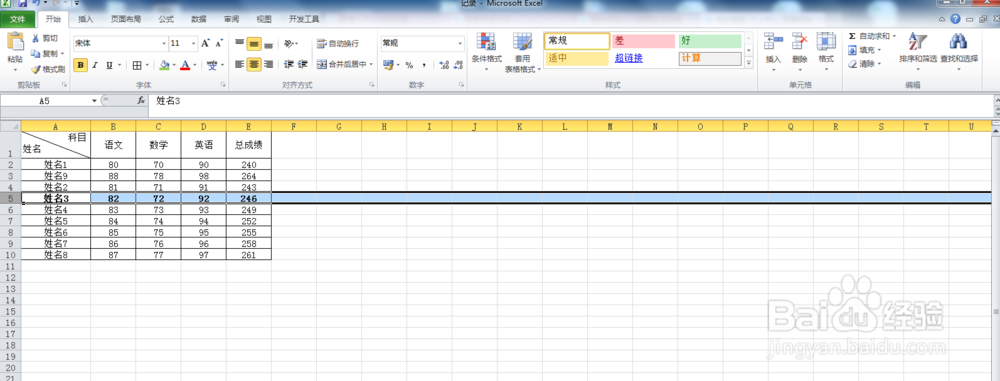Switch to the 审阅 review tab
This screenshot has height=381, width=1000.
tap(232, 19)
